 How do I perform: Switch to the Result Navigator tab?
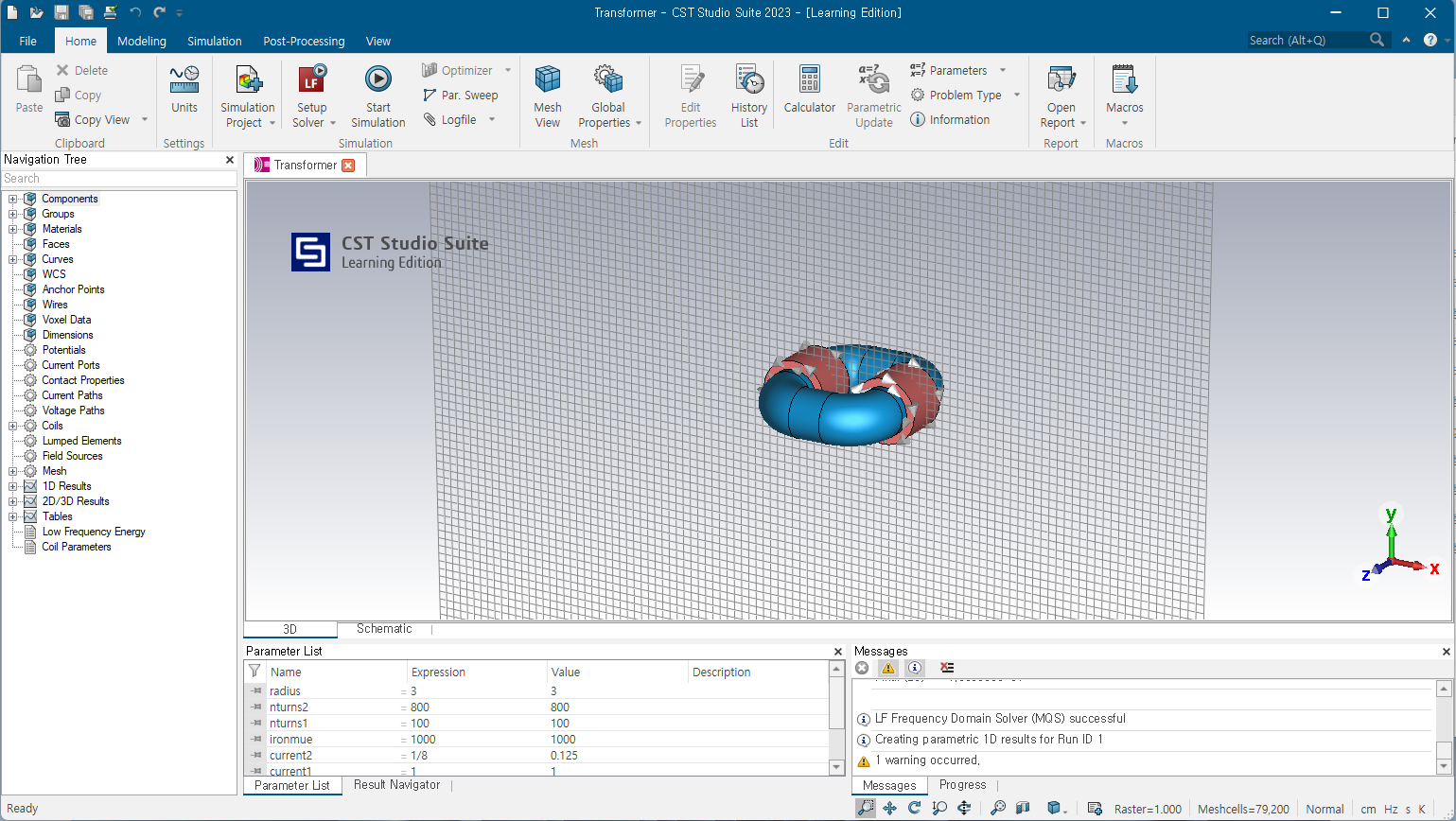tap(396, 785)
